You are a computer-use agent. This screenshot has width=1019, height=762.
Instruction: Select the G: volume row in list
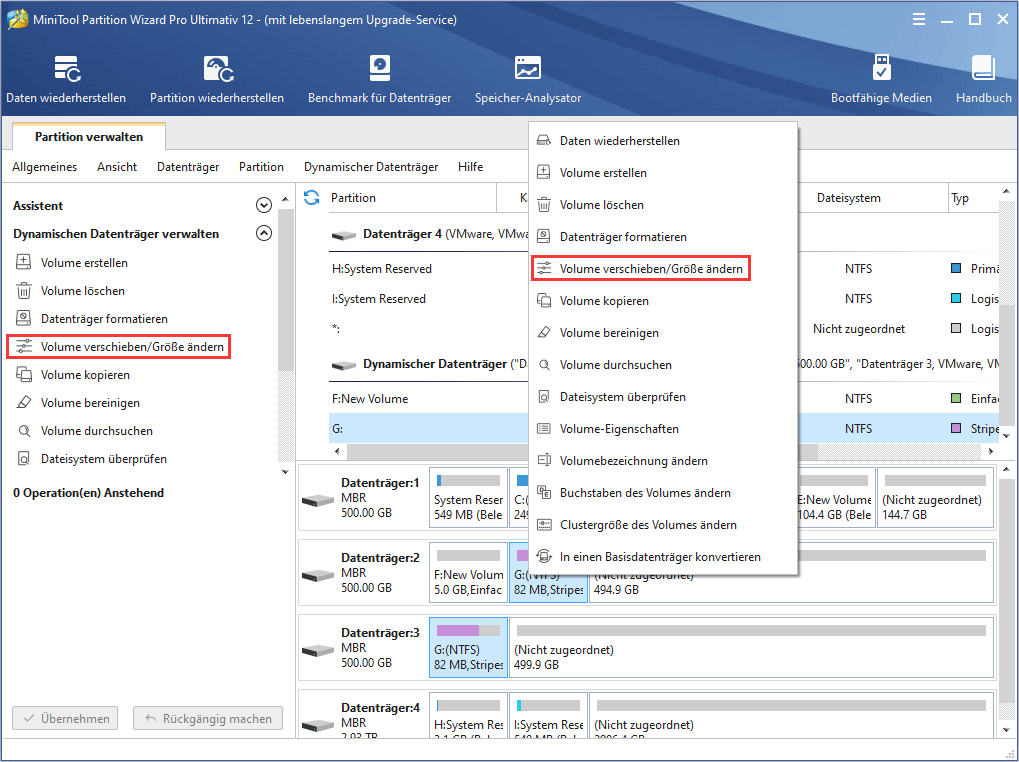coord(429,429)
